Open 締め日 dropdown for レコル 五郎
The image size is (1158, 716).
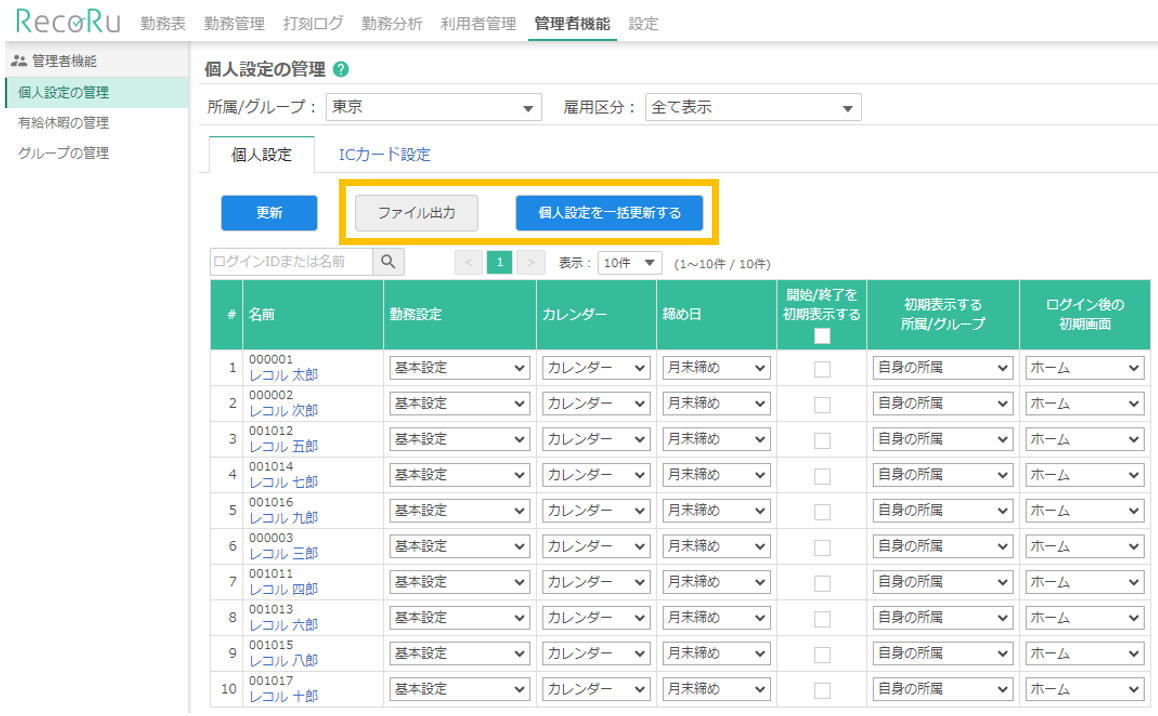coord(716,439)
